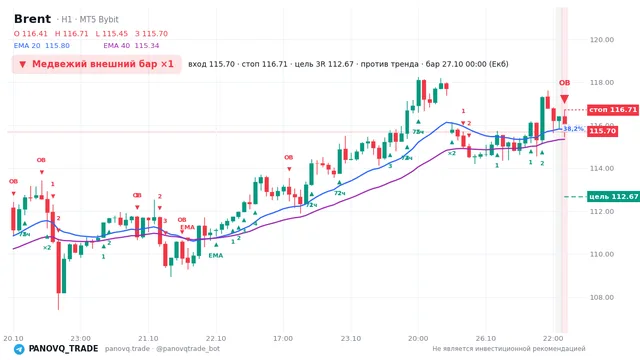640x360 pixels.
Task: Click the 120.00 price axis label
Action: 602,40
